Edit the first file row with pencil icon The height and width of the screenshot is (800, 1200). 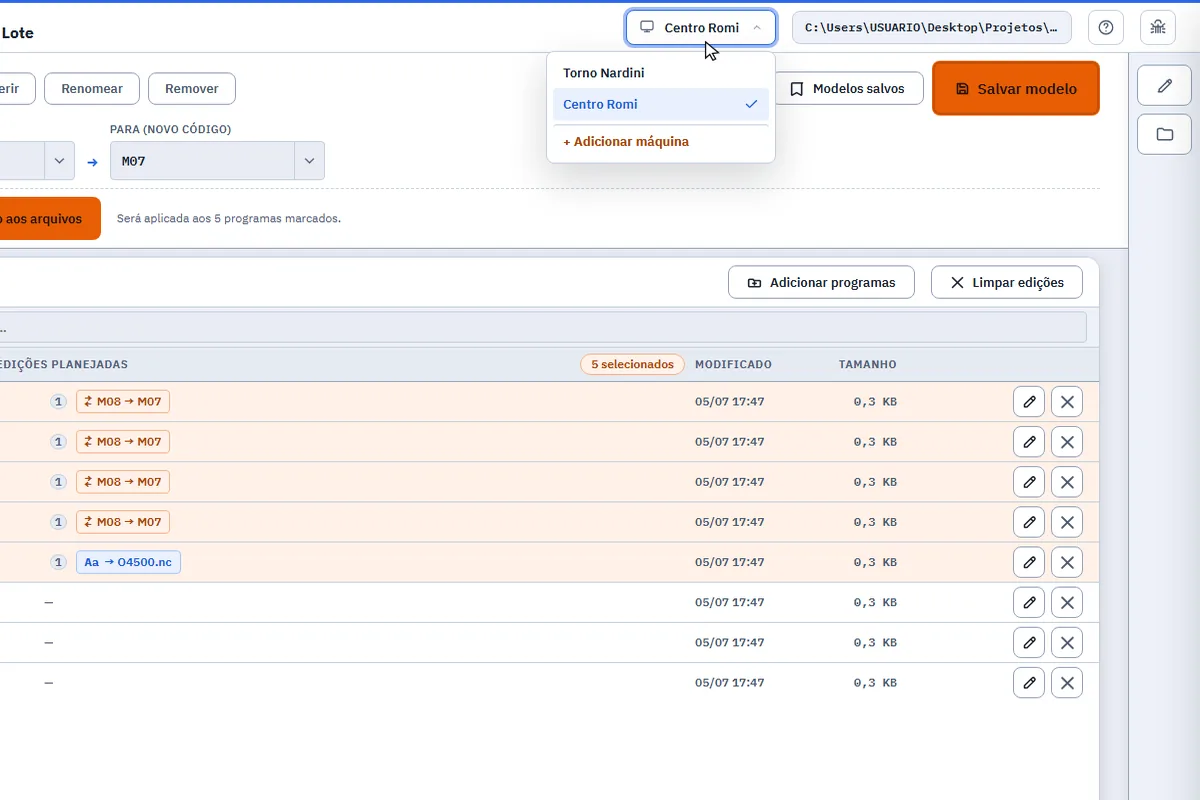(1029, 402)
